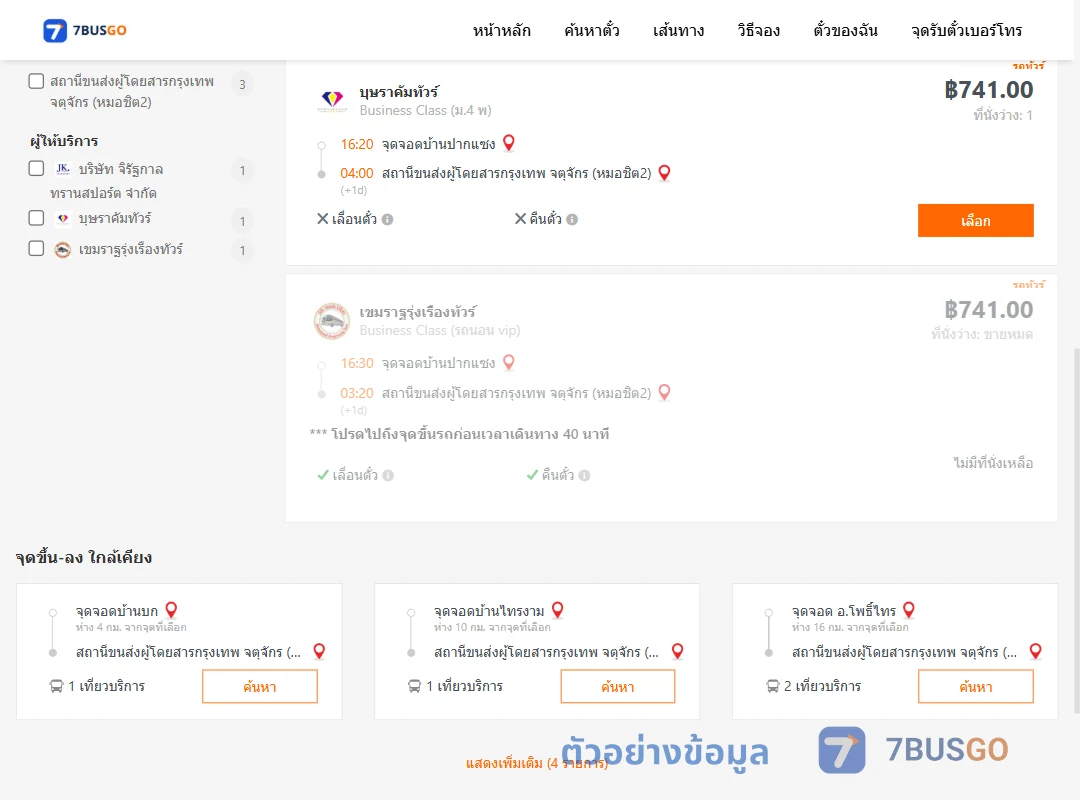Tick บริษัท จิรัฐกาล ทรานสปอร์ต checkbox
This screenshot has height=800, width=1080.
pos(37,169)
